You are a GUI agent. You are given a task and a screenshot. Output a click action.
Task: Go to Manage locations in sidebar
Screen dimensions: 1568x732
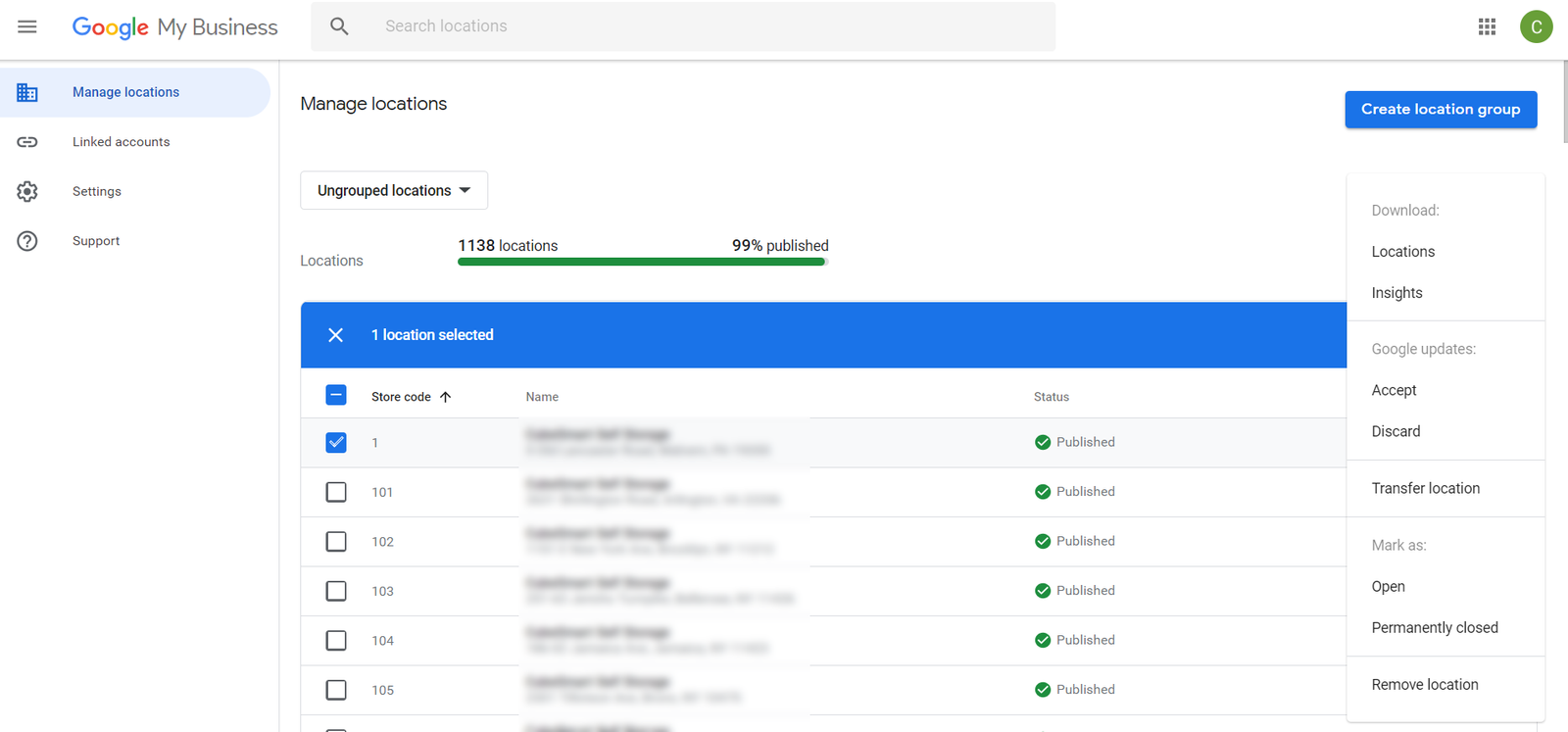125,92
